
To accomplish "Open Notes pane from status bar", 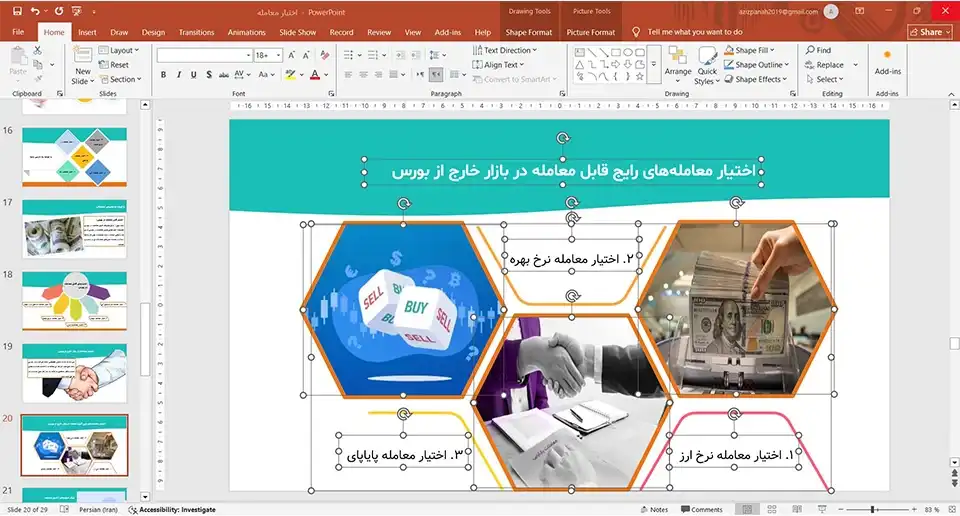I will (x=654, y=509).
